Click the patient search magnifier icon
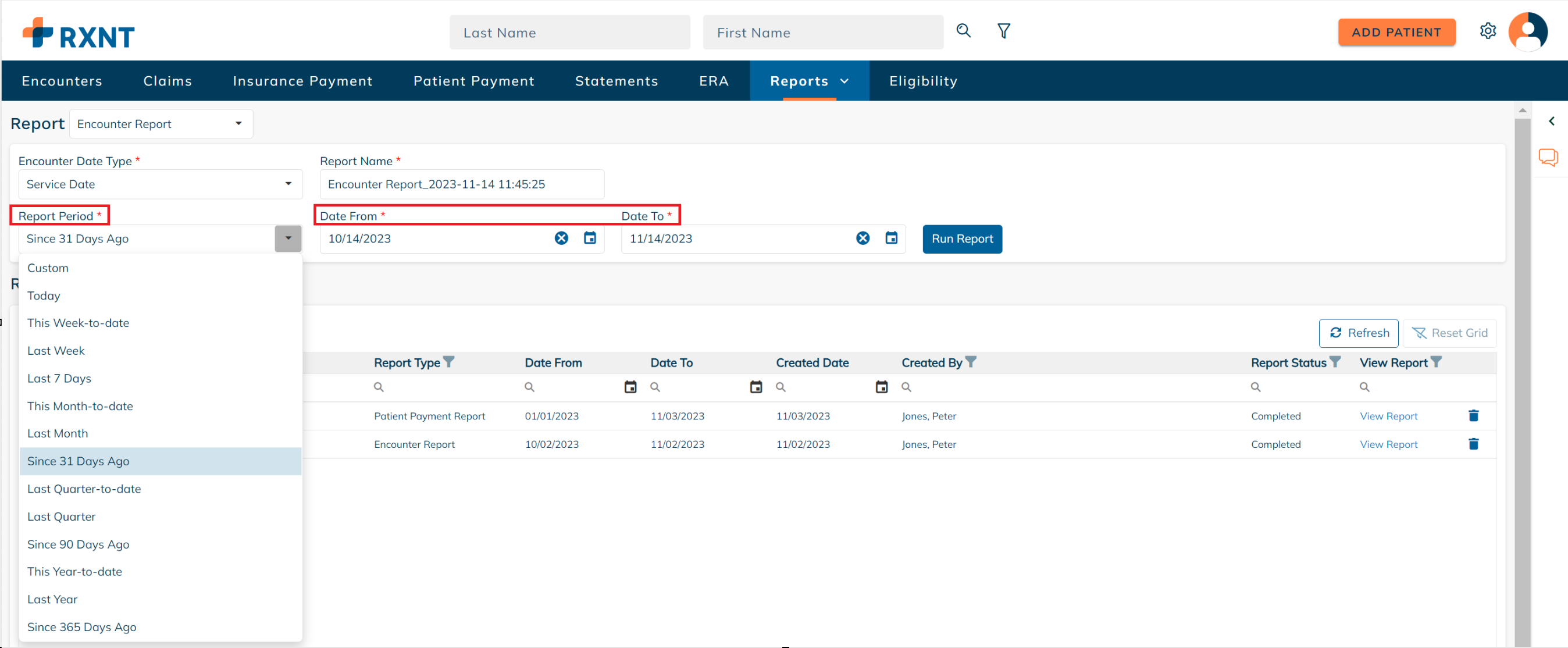Viewport: 1568px width, 648px height. (x=963, y=30)
